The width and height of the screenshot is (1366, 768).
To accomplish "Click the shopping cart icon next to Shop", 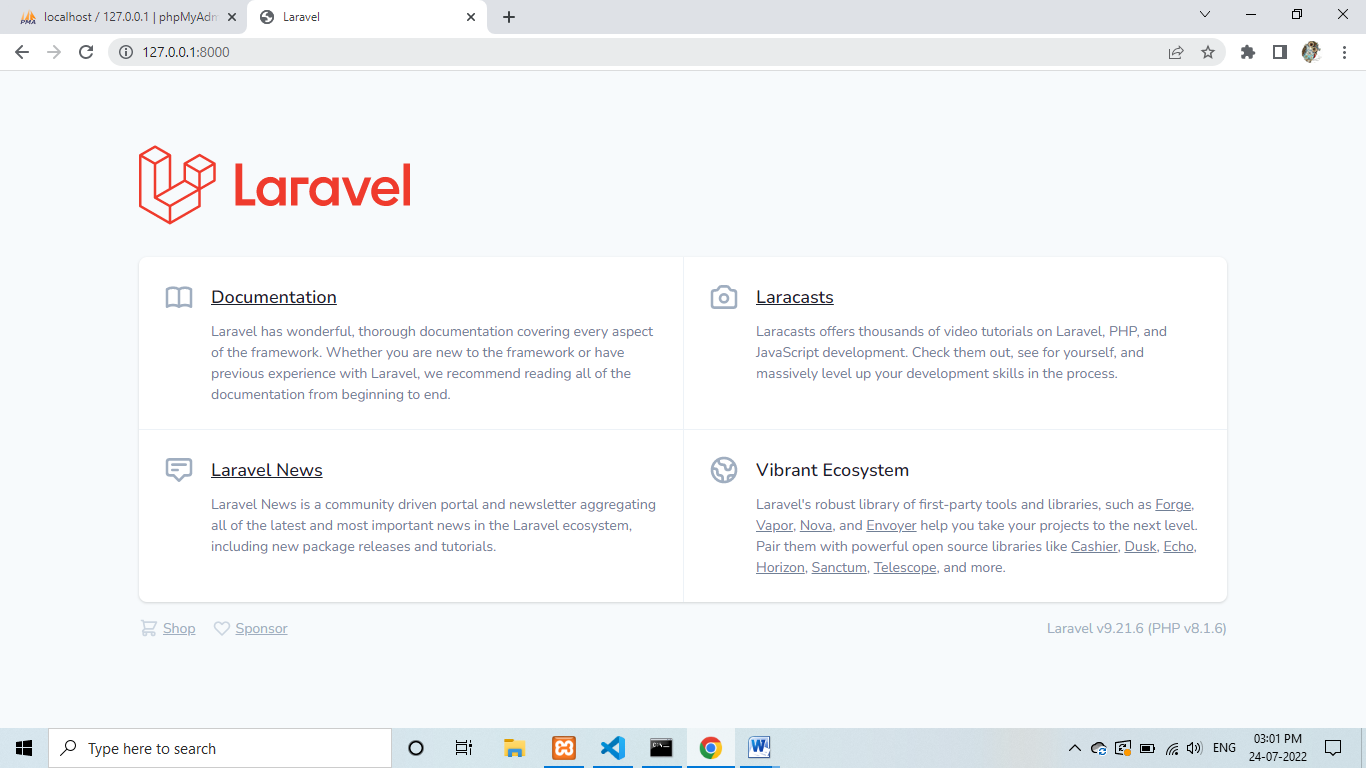I will (148, 628).
